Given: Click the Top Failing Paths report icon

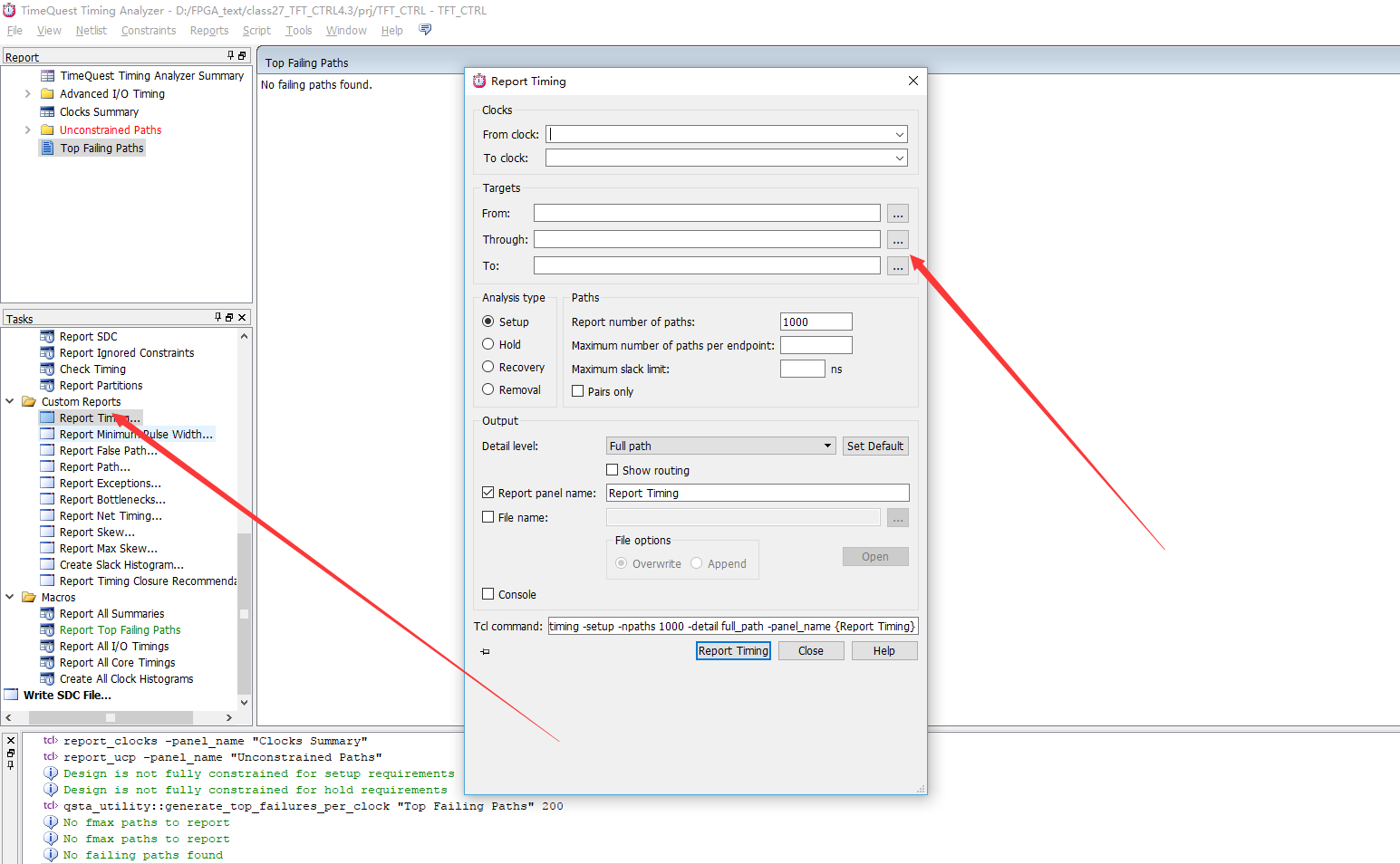Looking at the screenshot, I should (x=47, y=148).
